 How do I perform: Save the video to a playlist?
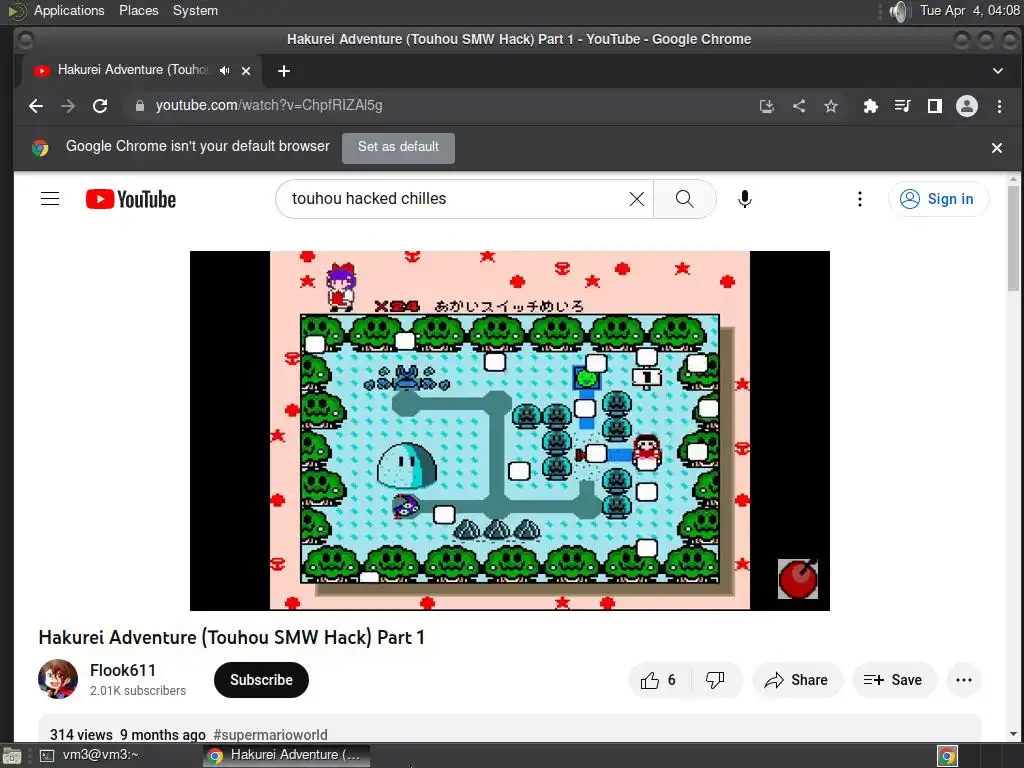click(894, 680)
